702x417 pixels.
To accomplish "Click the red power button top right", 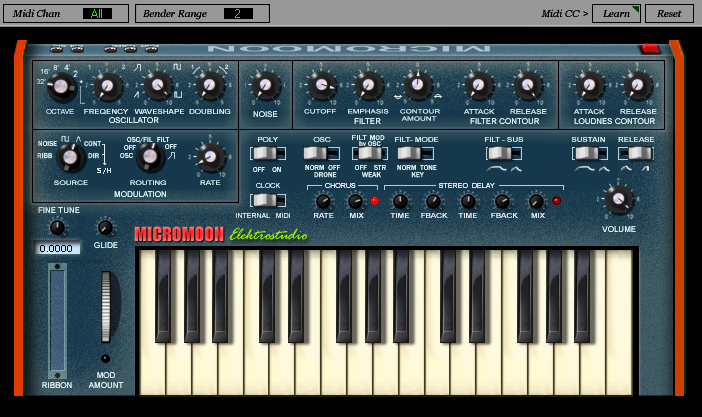I will click(x=650, y=48).
